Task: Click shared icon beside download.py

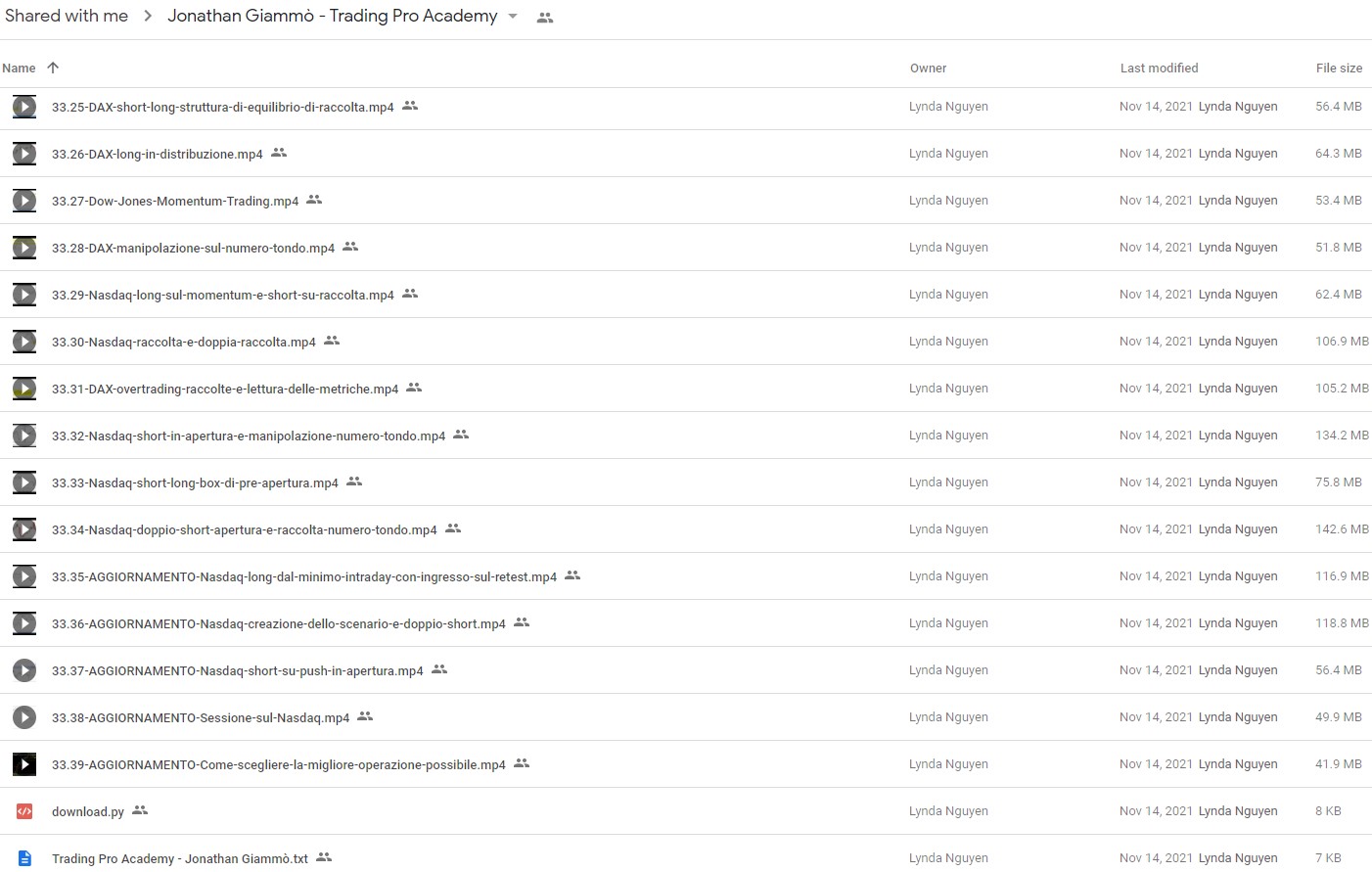Action: [140, 810]
